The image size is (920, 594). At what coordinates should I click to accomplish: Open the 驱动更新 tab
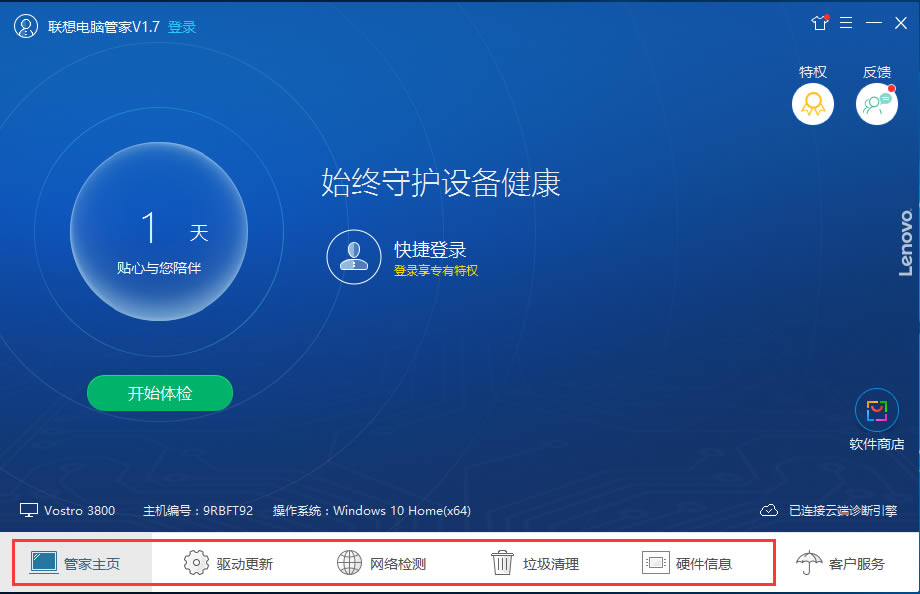(229, 563)
